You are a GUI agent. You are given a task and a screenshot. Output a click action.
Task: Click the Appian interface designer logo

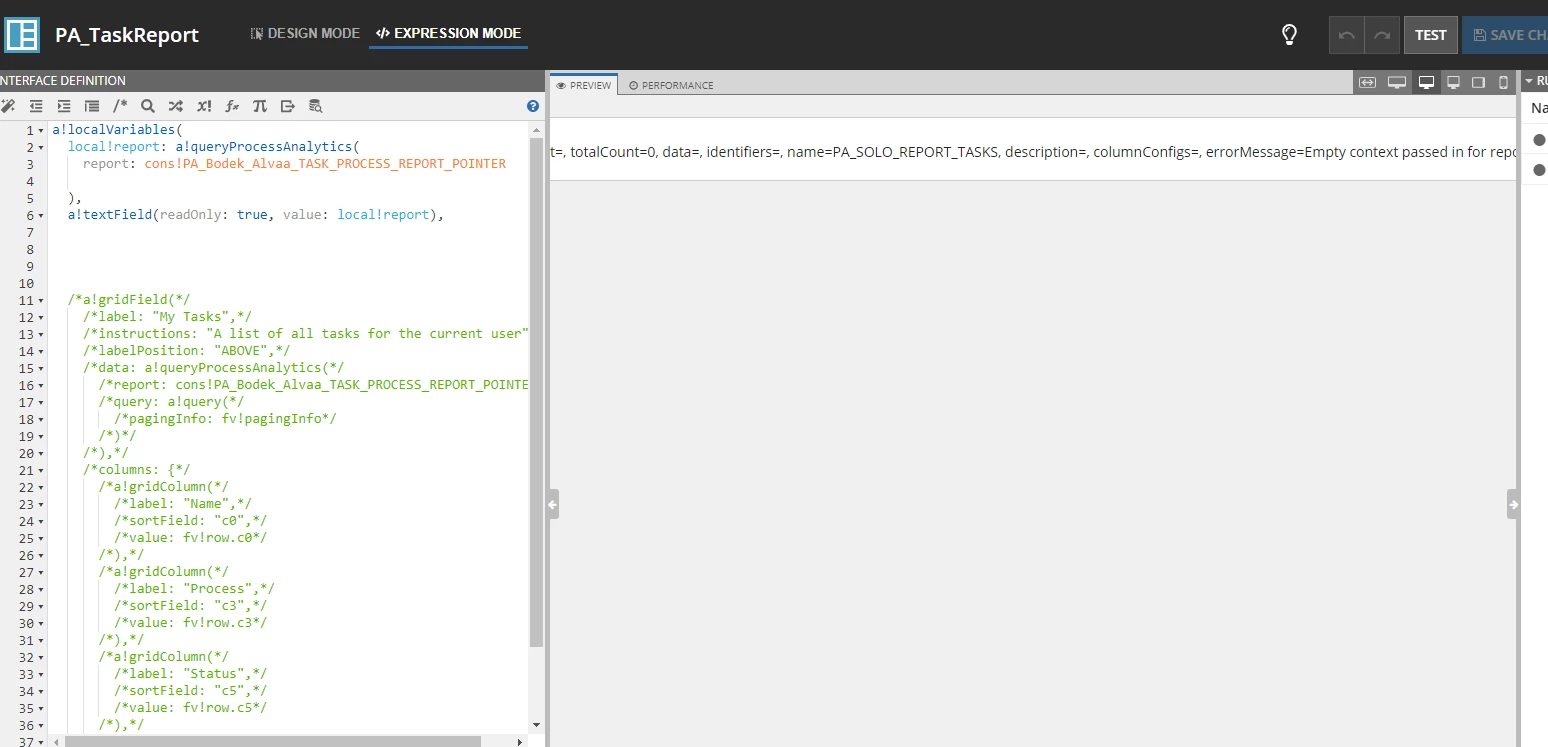(x=22, y=34)
